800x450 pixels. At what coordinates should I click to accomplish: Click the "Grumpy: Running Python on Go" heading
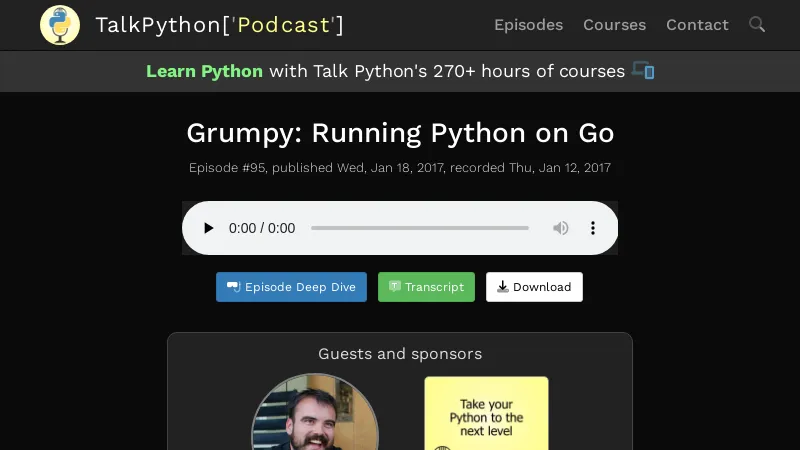[x=400, y=133]
